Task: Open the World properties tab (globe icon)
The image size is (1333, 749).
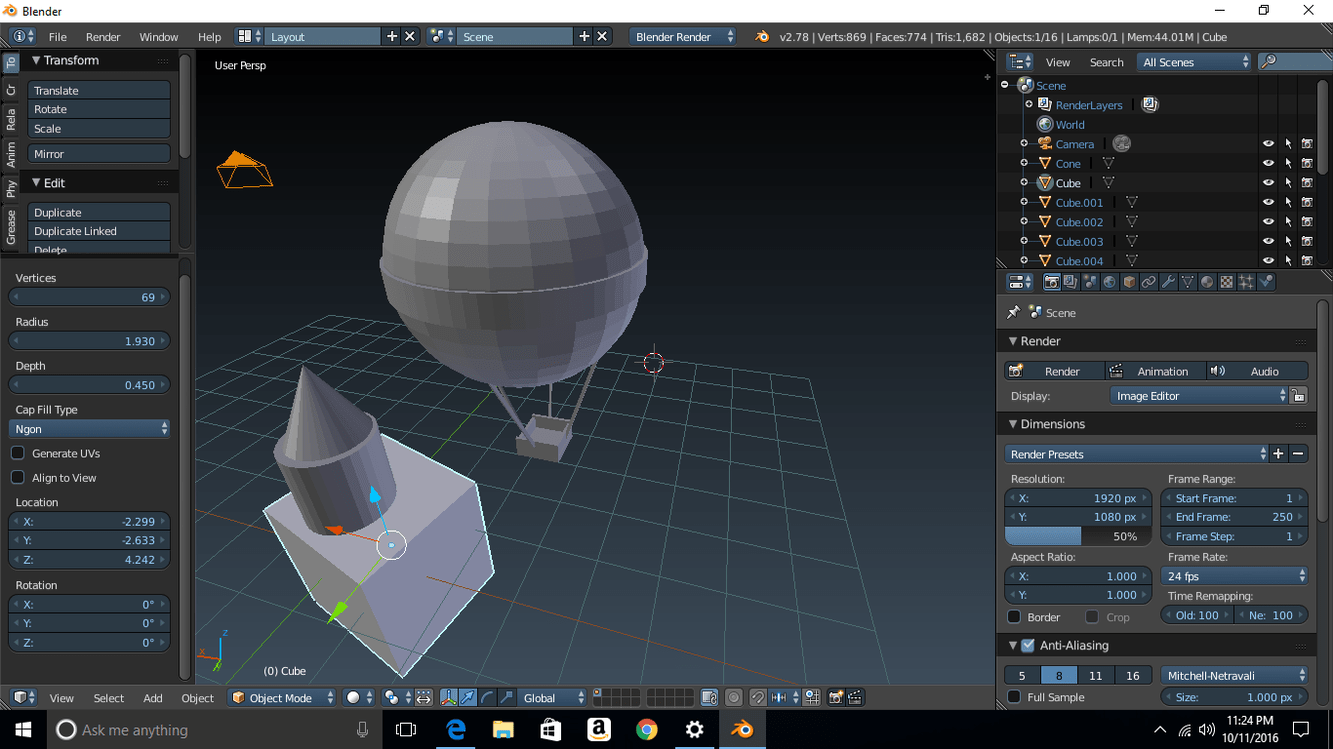Action: [x=1109, y=283]
